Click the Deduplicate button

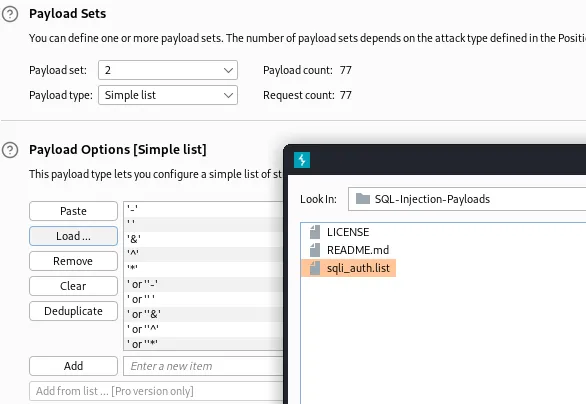click(73, 311)
